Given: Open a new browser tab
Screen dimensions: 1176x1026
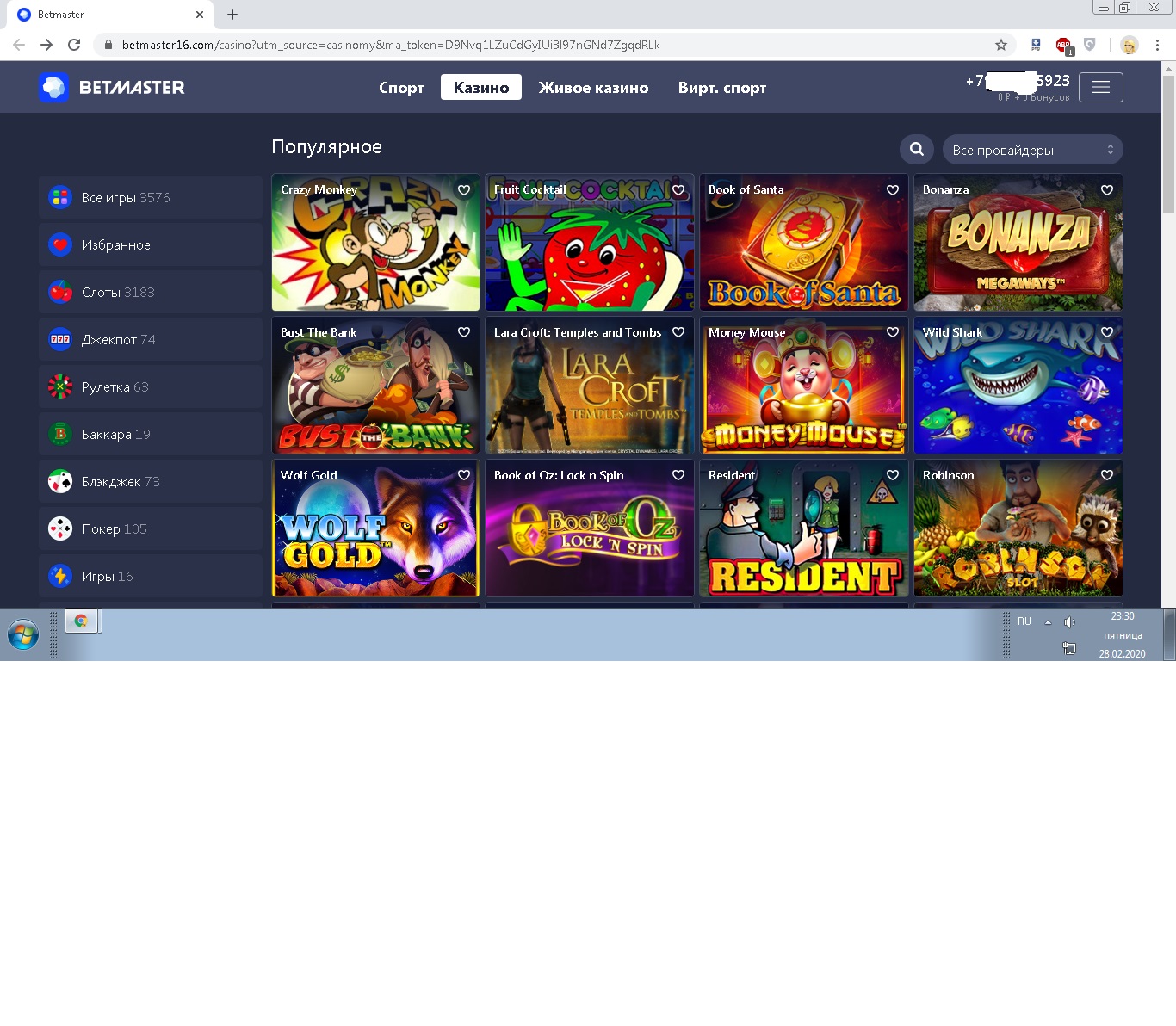Looking at the screenshot, I should pos(232,15).
